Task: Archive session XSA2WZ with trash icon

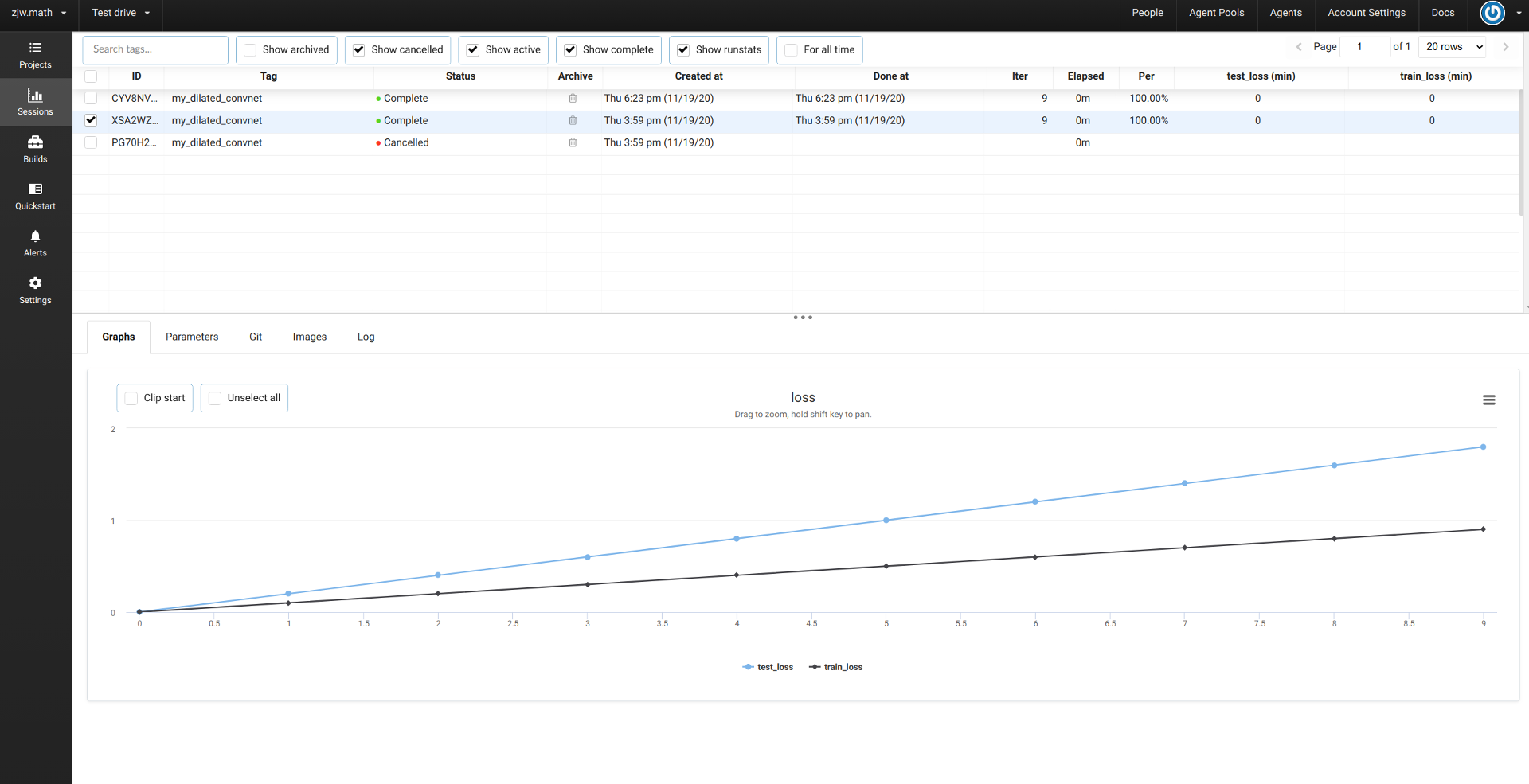Action: 573,121
